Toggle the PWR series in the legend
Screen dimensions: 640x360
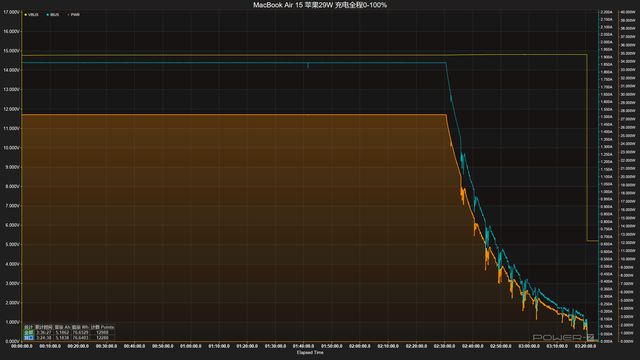(74, 15)
